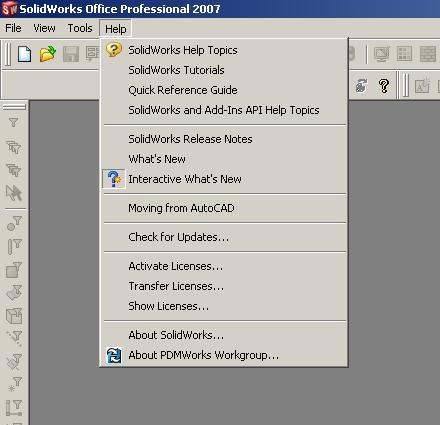Open the Tools menu
The width and height of the screenshot is (440, 425).
80,28
